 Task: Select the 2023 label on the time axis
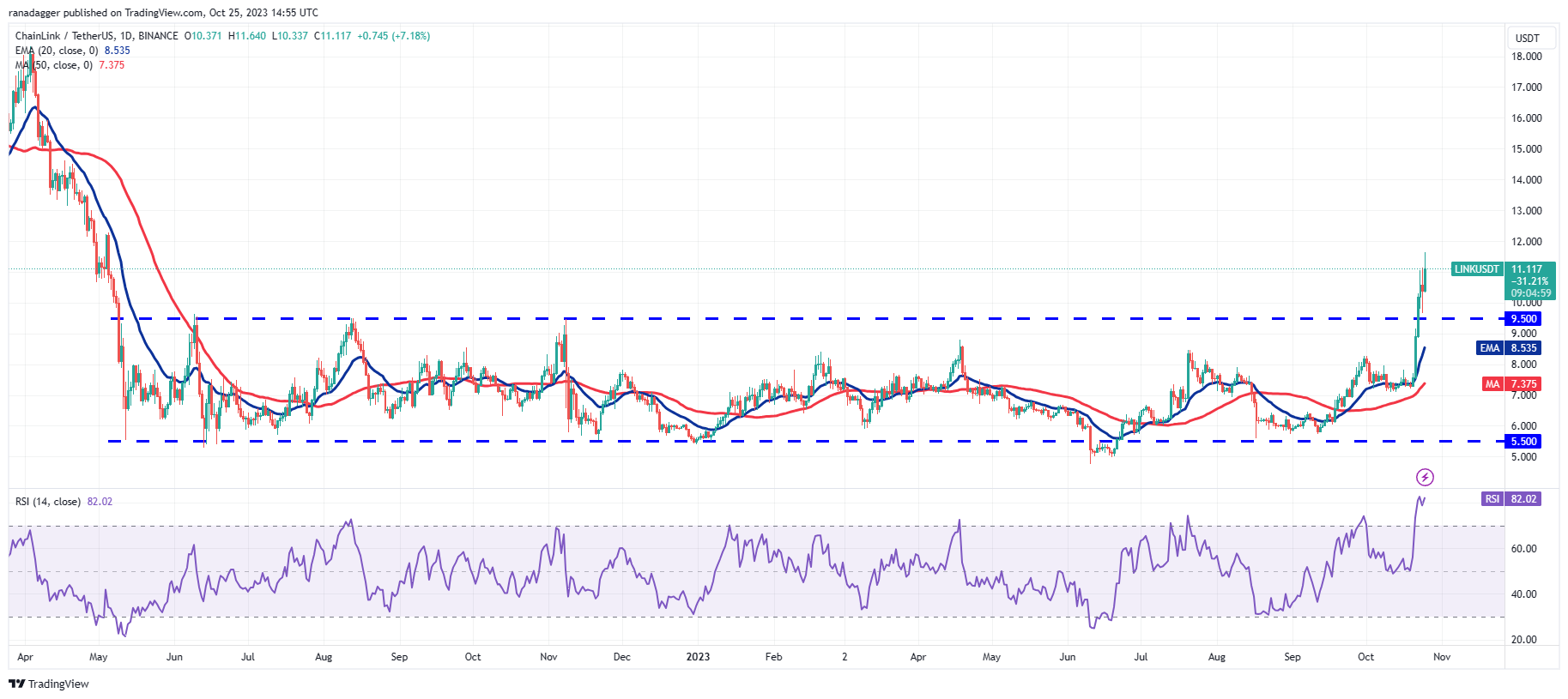coord(698,657)
